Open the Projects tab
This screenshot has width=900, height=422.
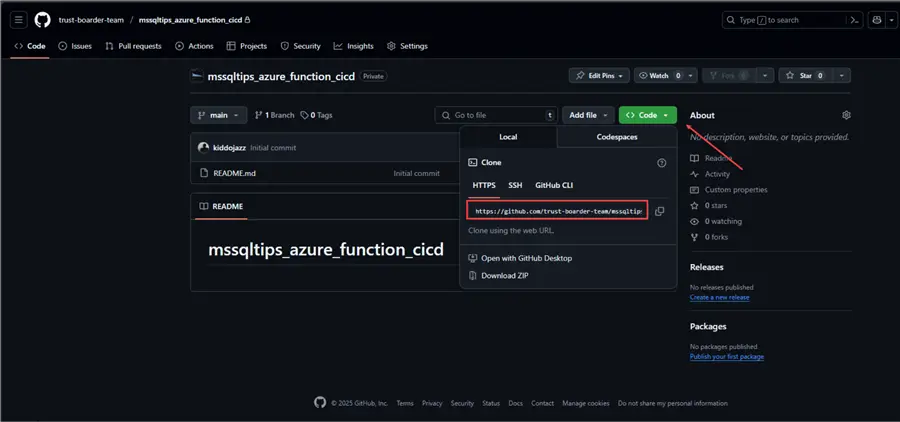point(247,46)
